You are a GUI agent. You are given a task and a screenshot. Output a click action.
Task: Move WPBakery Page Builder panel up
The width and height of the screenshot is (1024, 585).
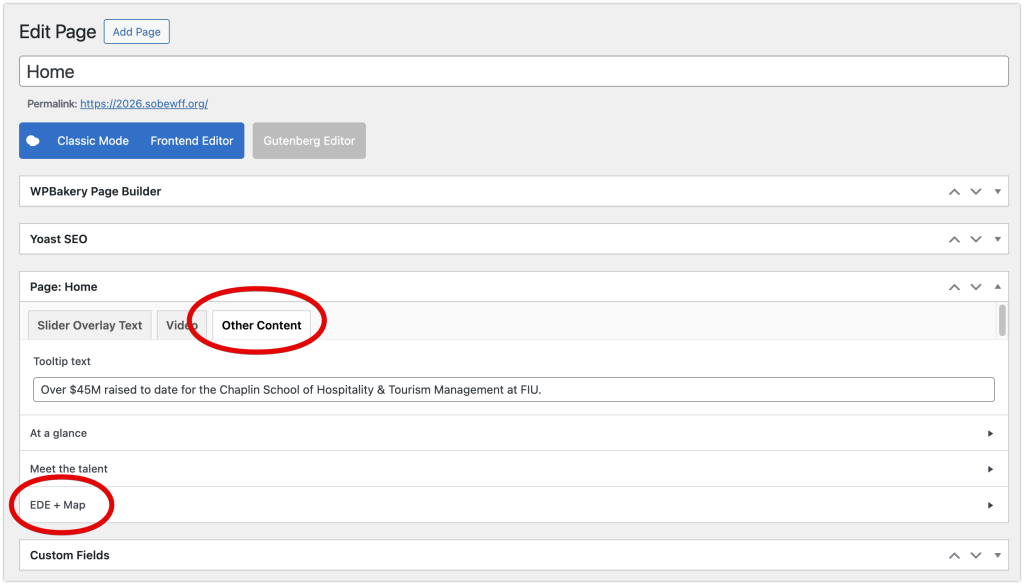(954, 192)
